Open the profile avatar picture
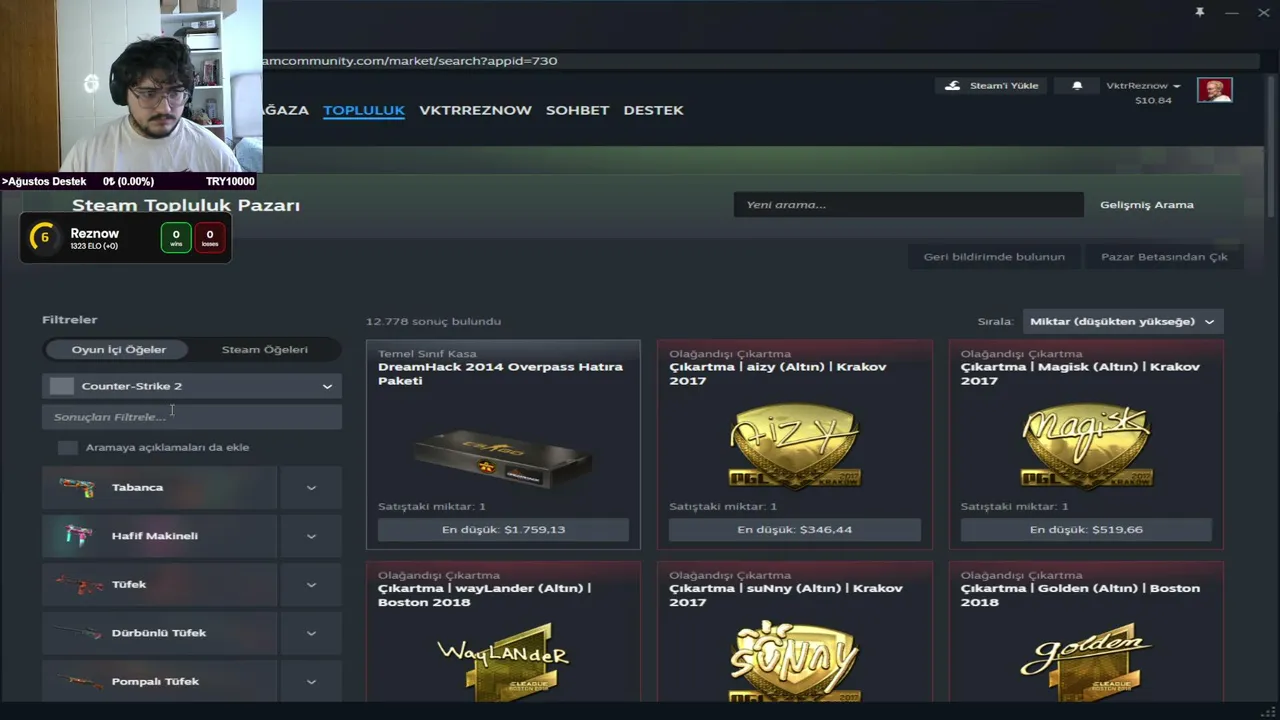 (1215, 90)
